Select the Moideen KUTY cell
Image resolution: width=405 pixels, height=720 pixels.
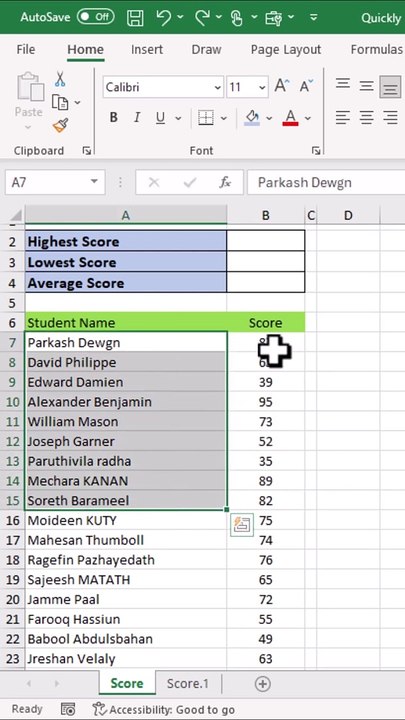click(x=125, y=520)
